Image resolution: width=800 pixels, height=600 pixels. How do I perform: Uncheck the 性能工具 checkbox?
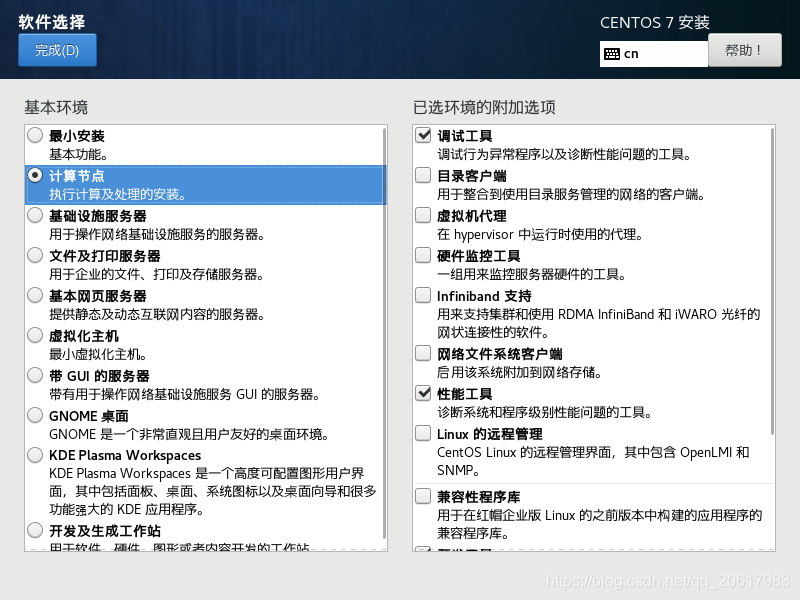[423, 393]
